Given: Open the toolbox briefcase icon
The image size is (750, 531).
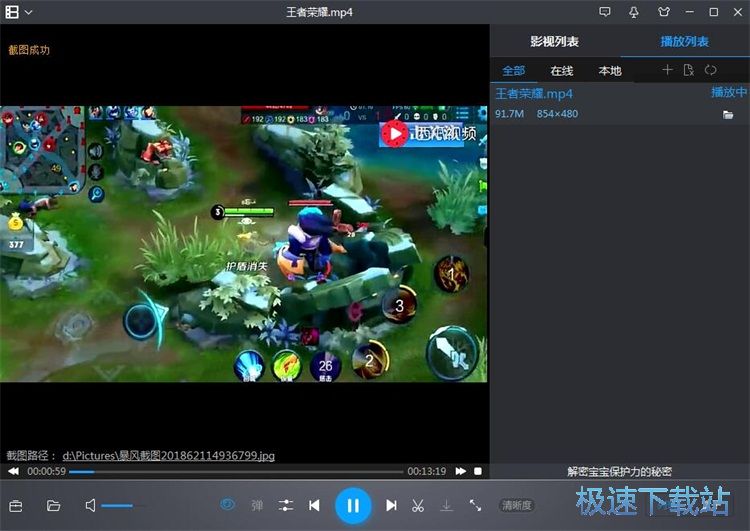Looking at the screenshot, I should pyautogui.click(x=16, y=506).
